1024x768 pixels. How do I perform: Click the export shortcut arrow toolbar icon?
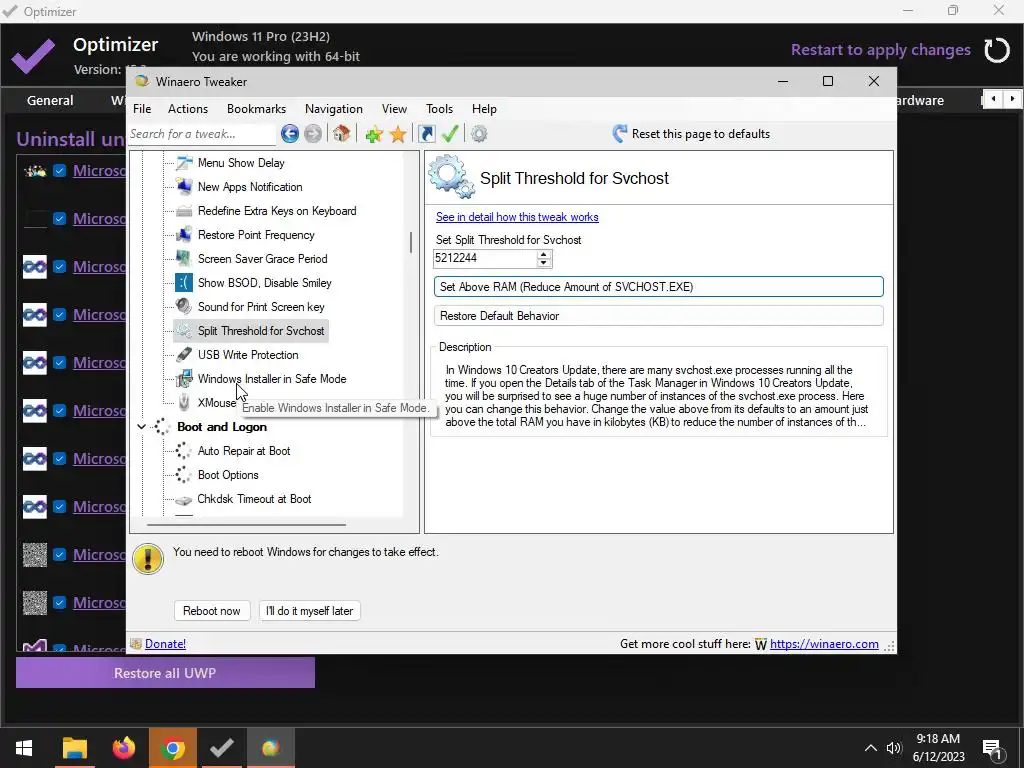[x=426, y=134]
